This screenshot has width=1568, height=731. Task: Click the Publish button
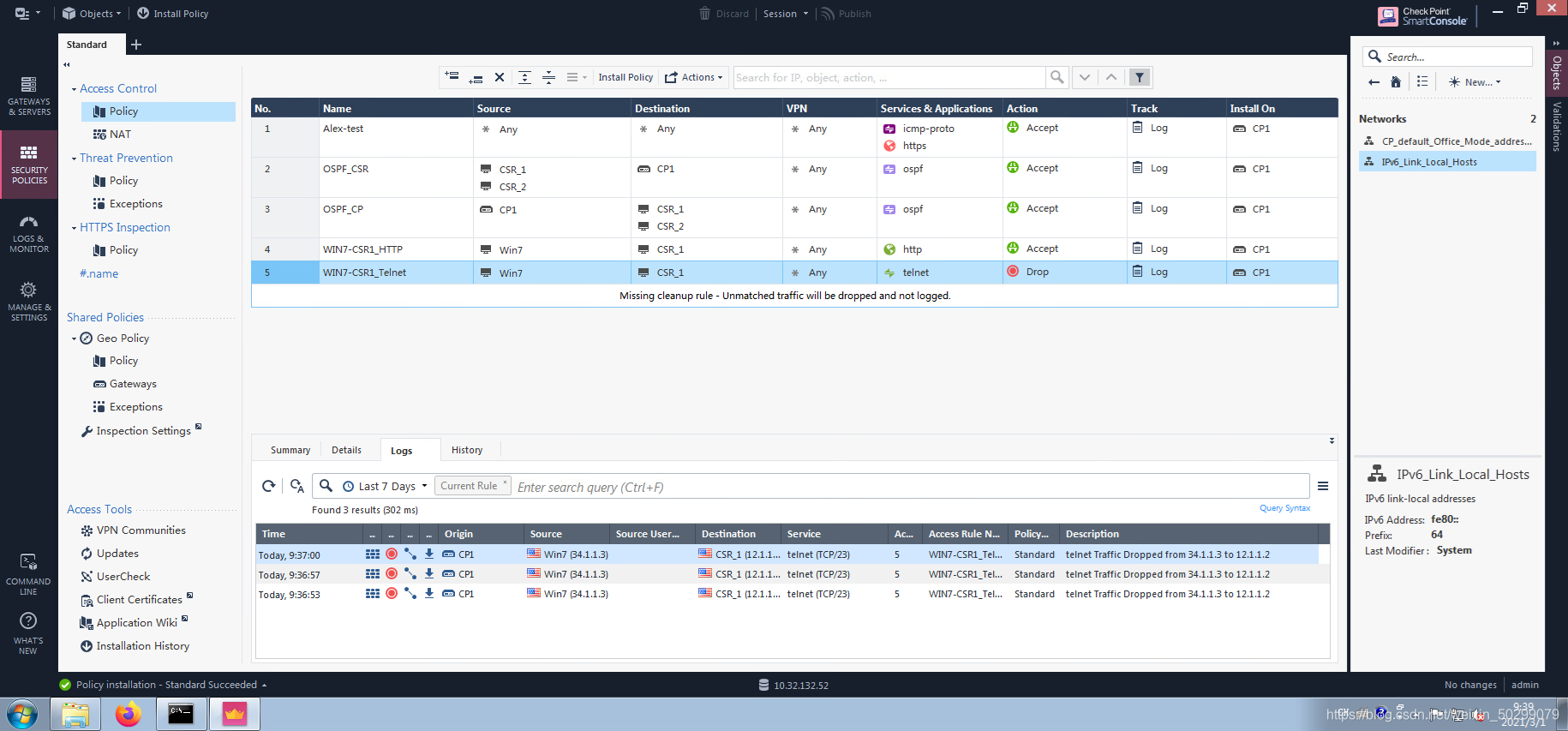point(846,14)
